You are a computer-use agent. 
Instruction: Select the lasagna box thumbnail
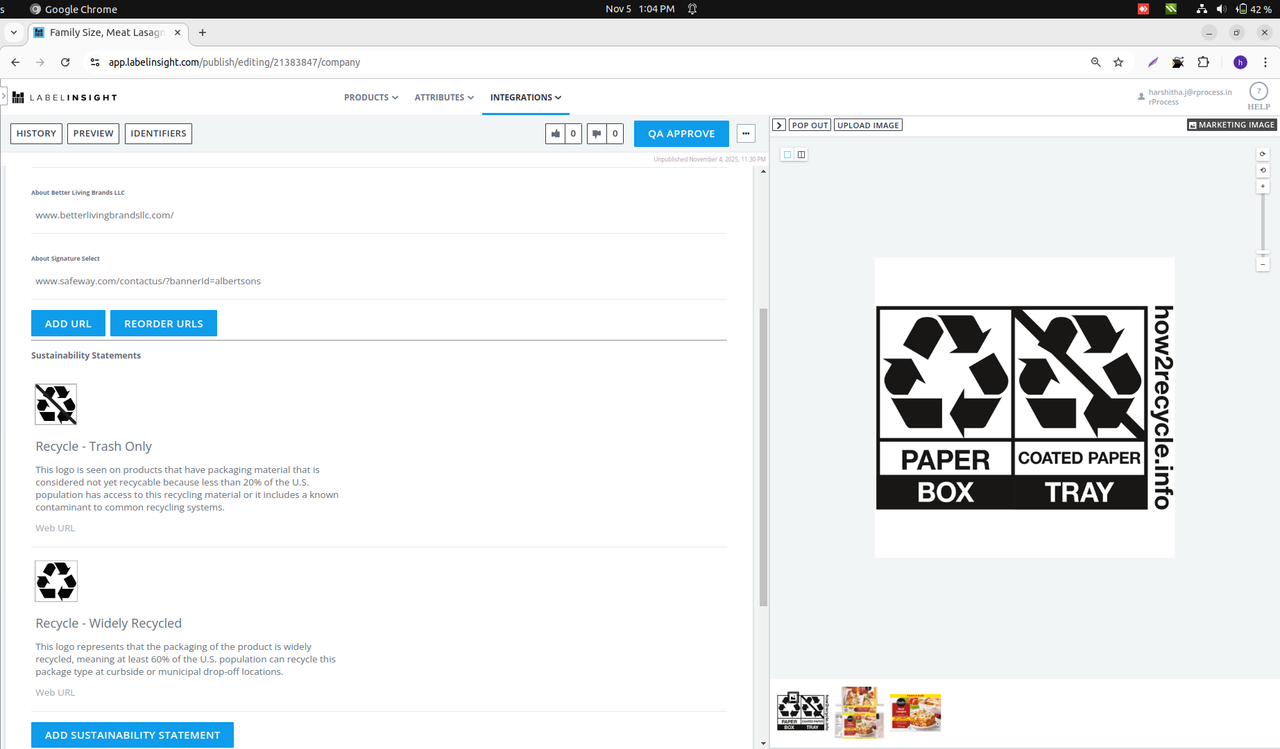point(915,712)
